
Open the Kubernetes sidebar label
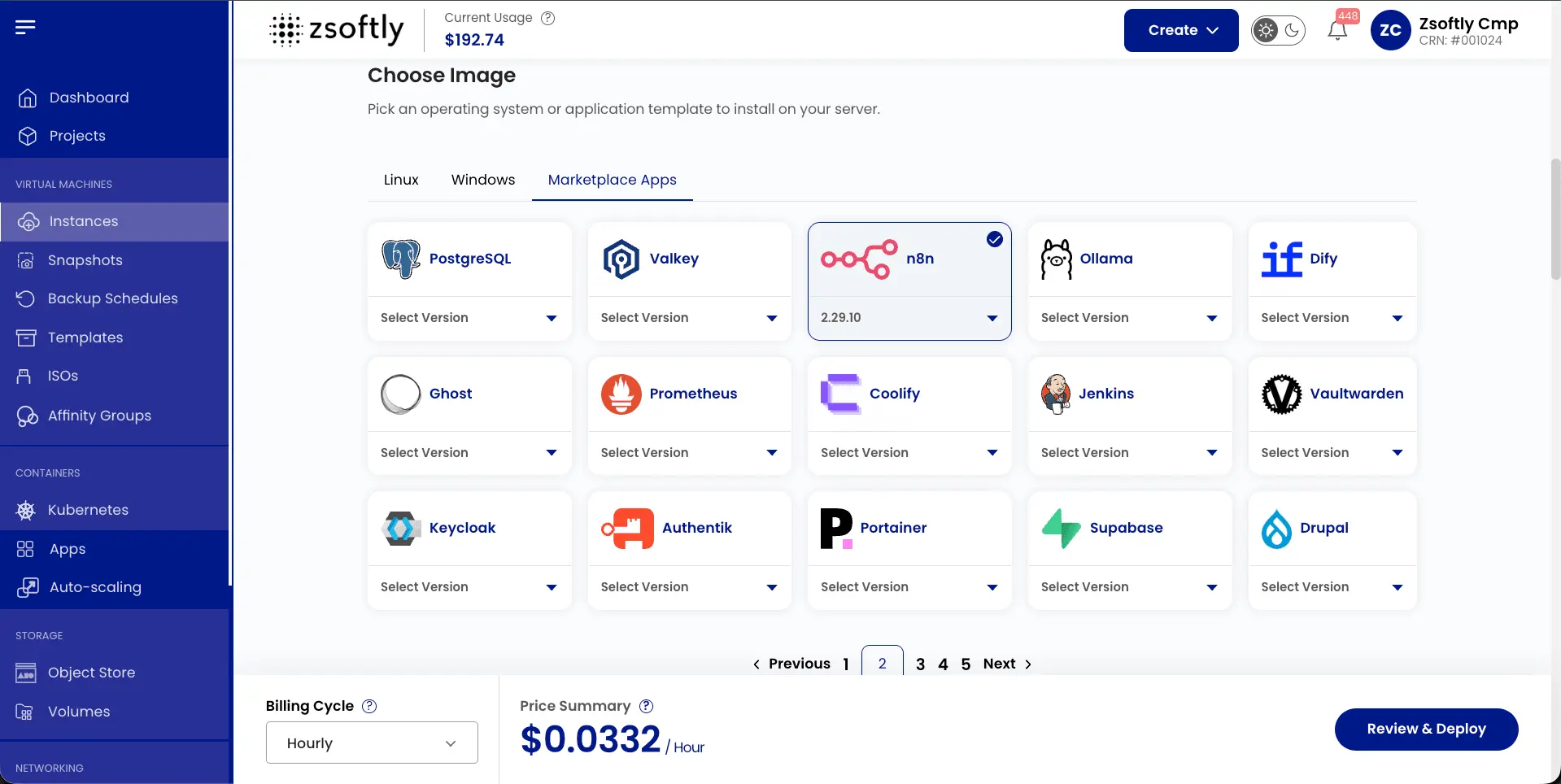[x=88, y=510]
